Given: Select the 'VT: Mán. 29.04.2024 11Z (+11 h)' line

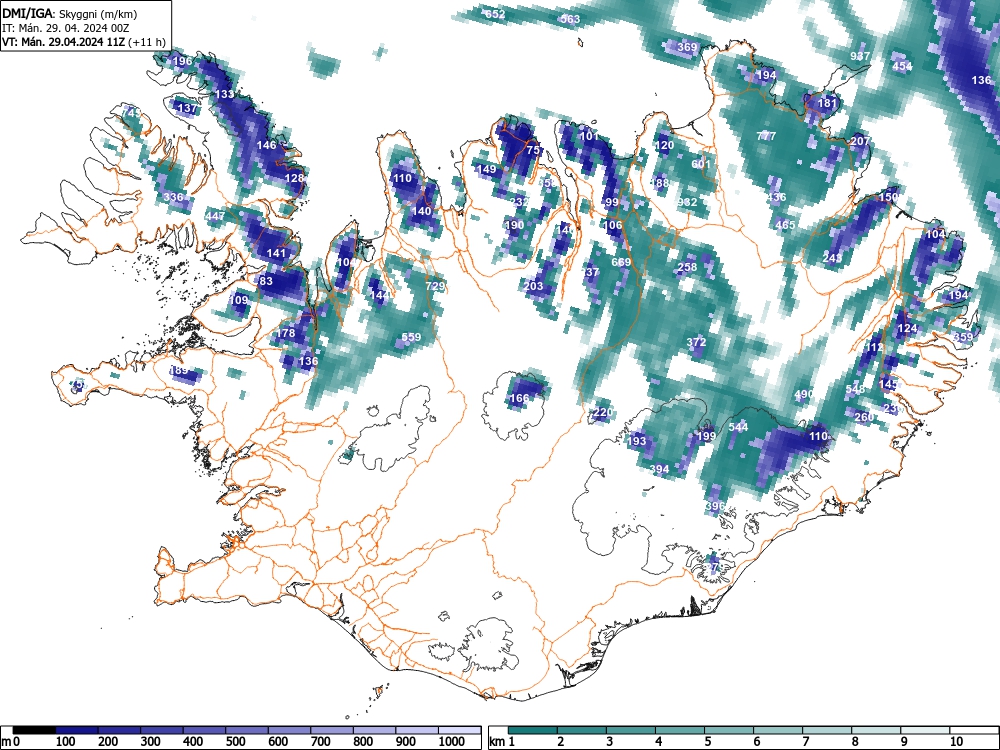Looking at the screenshot, I should tap(84, 42).
